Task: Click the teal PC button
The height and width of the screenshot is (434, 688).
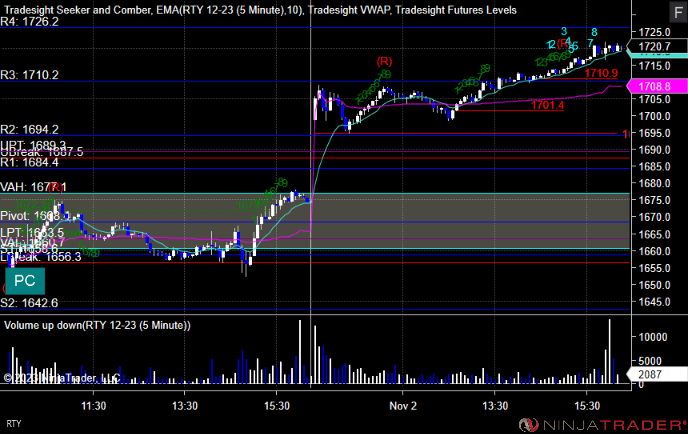Action: 25,281
